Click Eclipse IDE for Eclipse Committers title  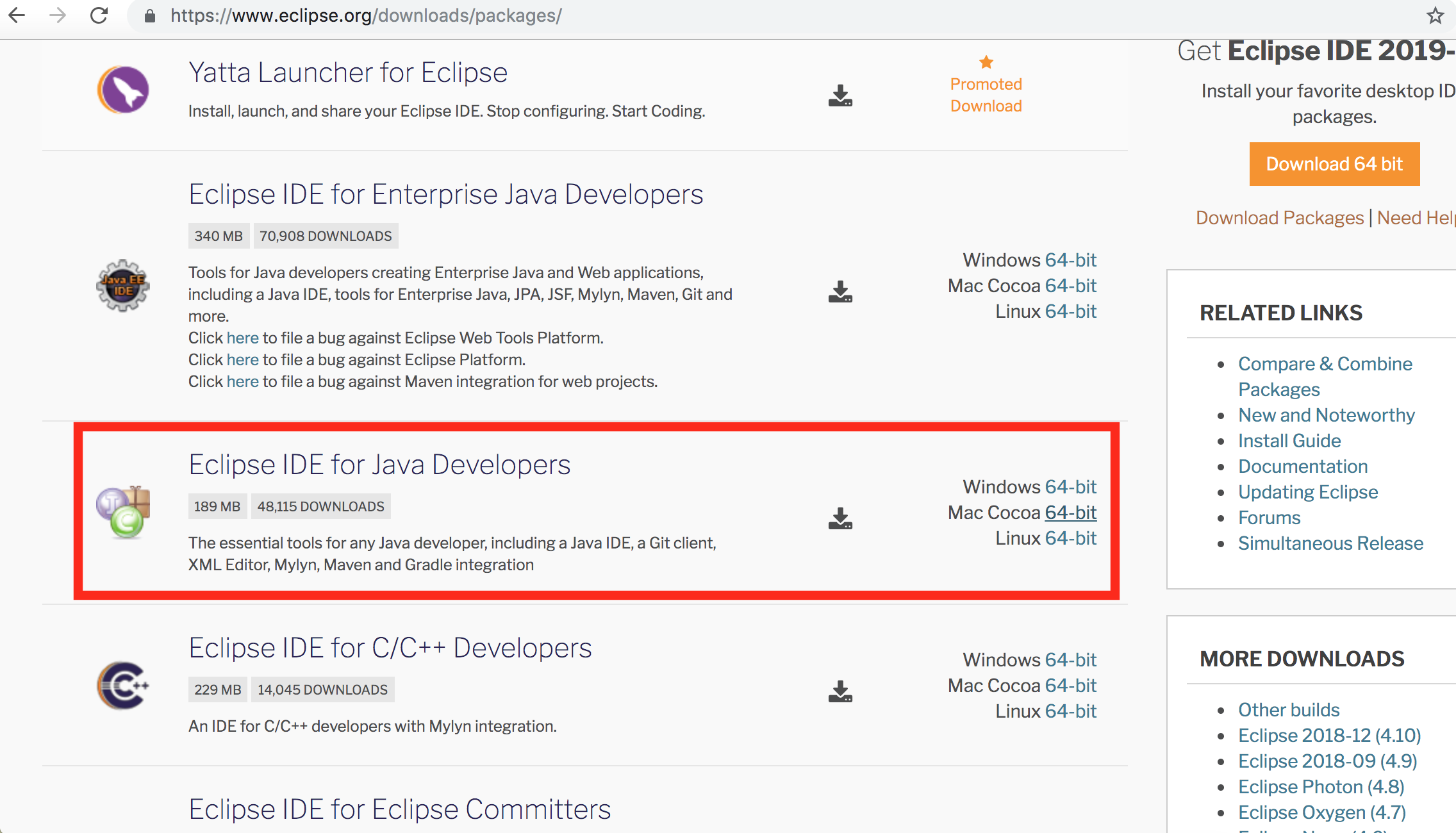coord(399,809)
